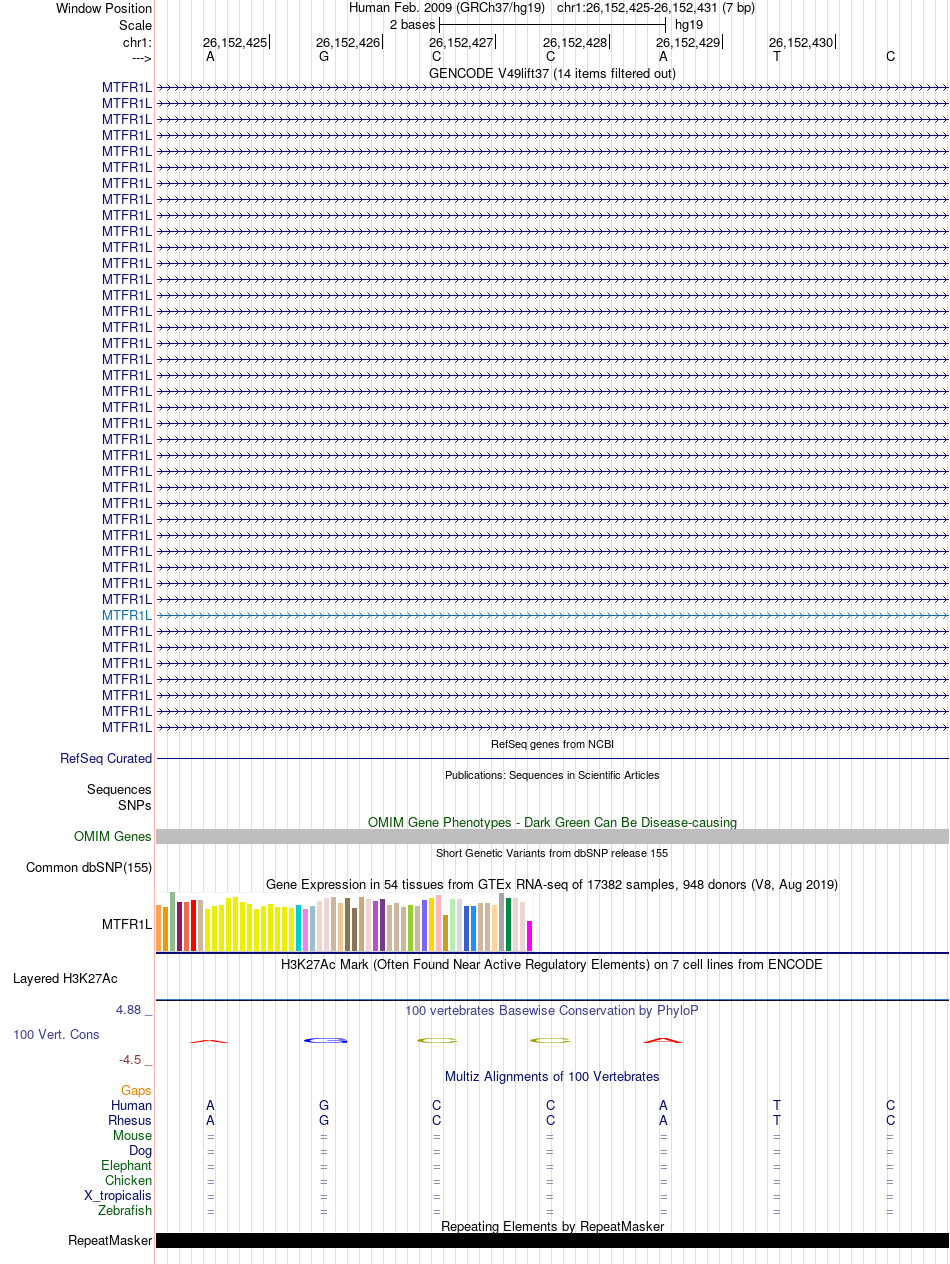The width and height of the screenshot is (950, 1264).
Task: Click base T in the Human alignment row
Action: tap(777, 1106)
